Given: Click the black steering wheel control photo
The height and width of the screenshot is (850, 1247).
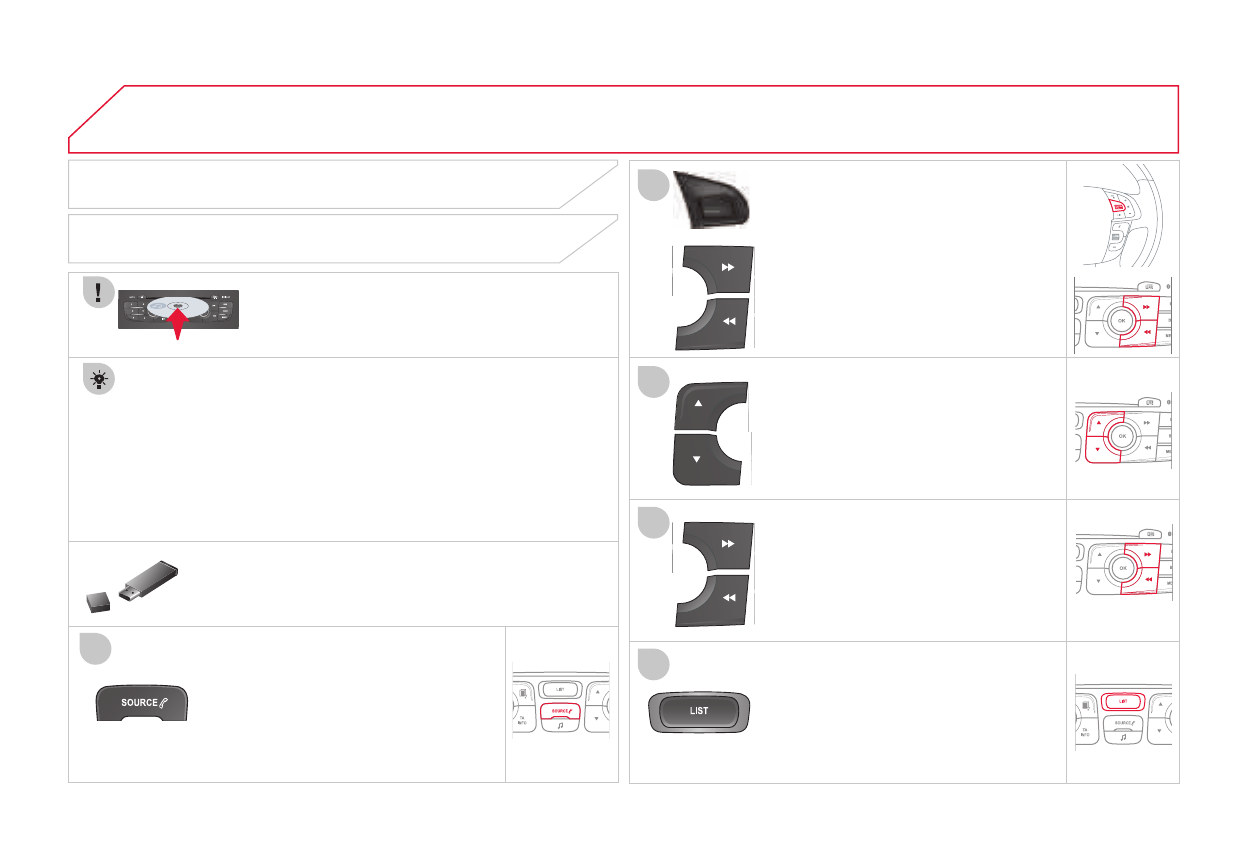Looking at the screenshot, I should [716, 201].
